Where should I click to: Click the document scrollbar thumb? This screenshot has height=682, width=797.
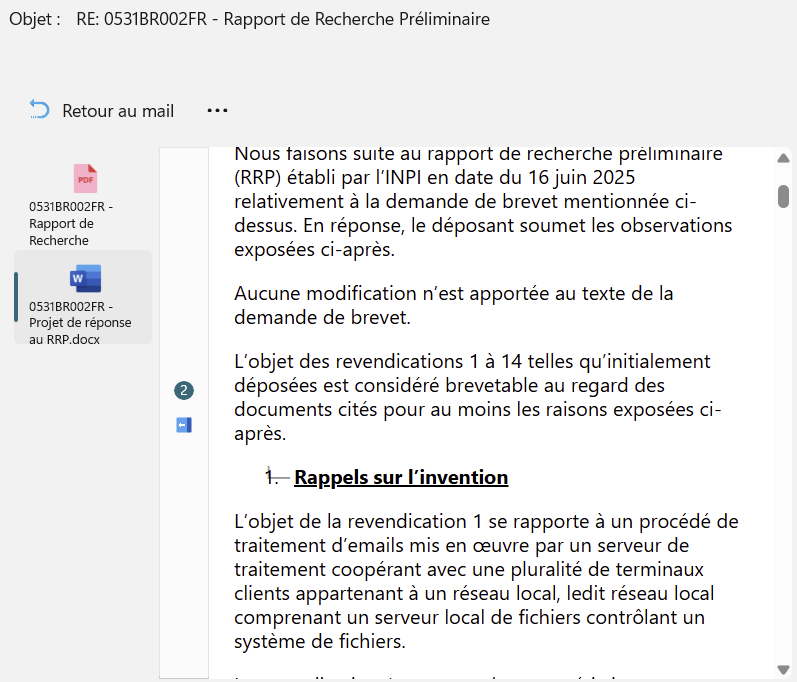(x=783, y=196)
